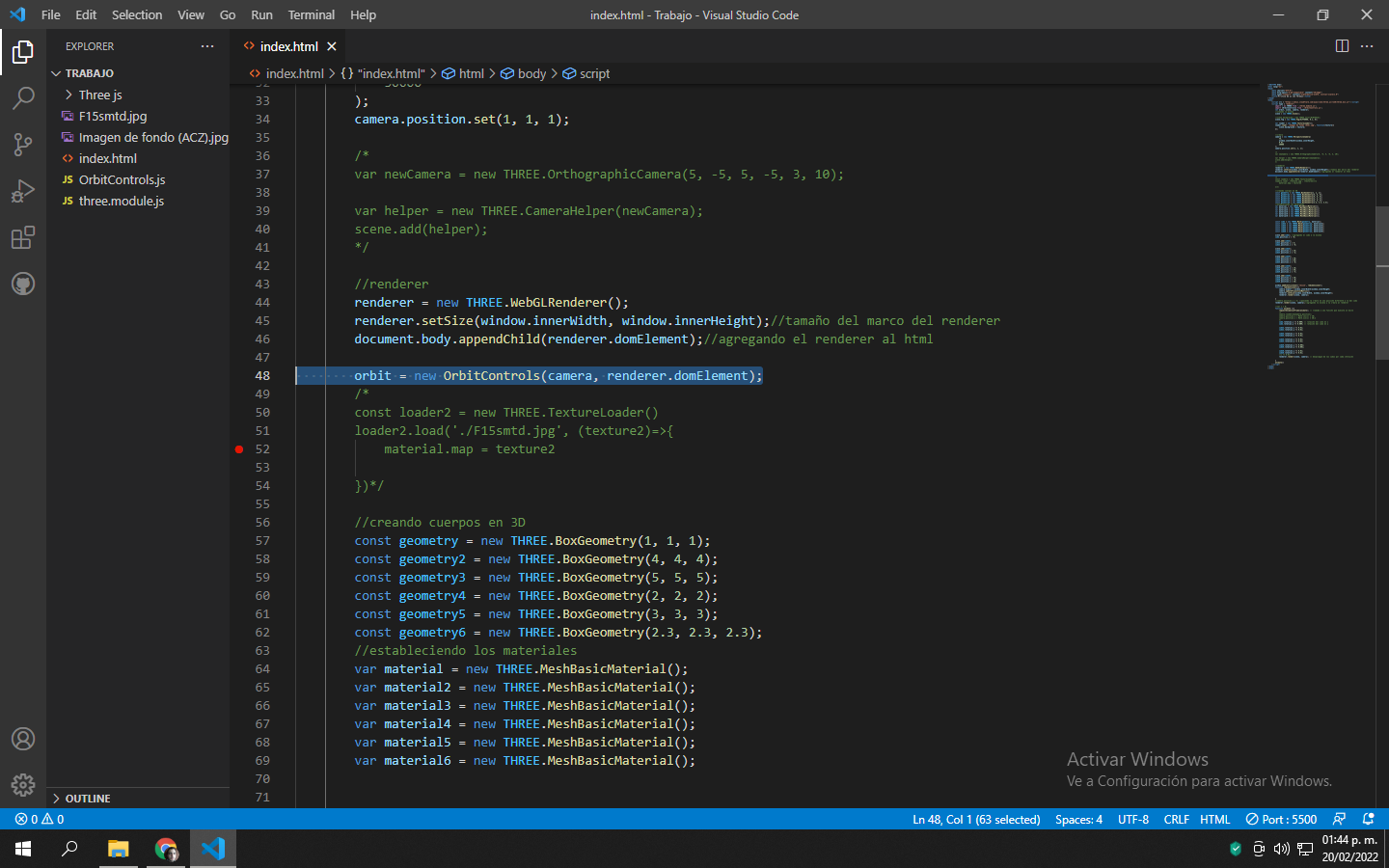The width and height of the screenshot is (1389, 868).
Task: Open the Explorer view in activity bar
Action: pos(23,51)
